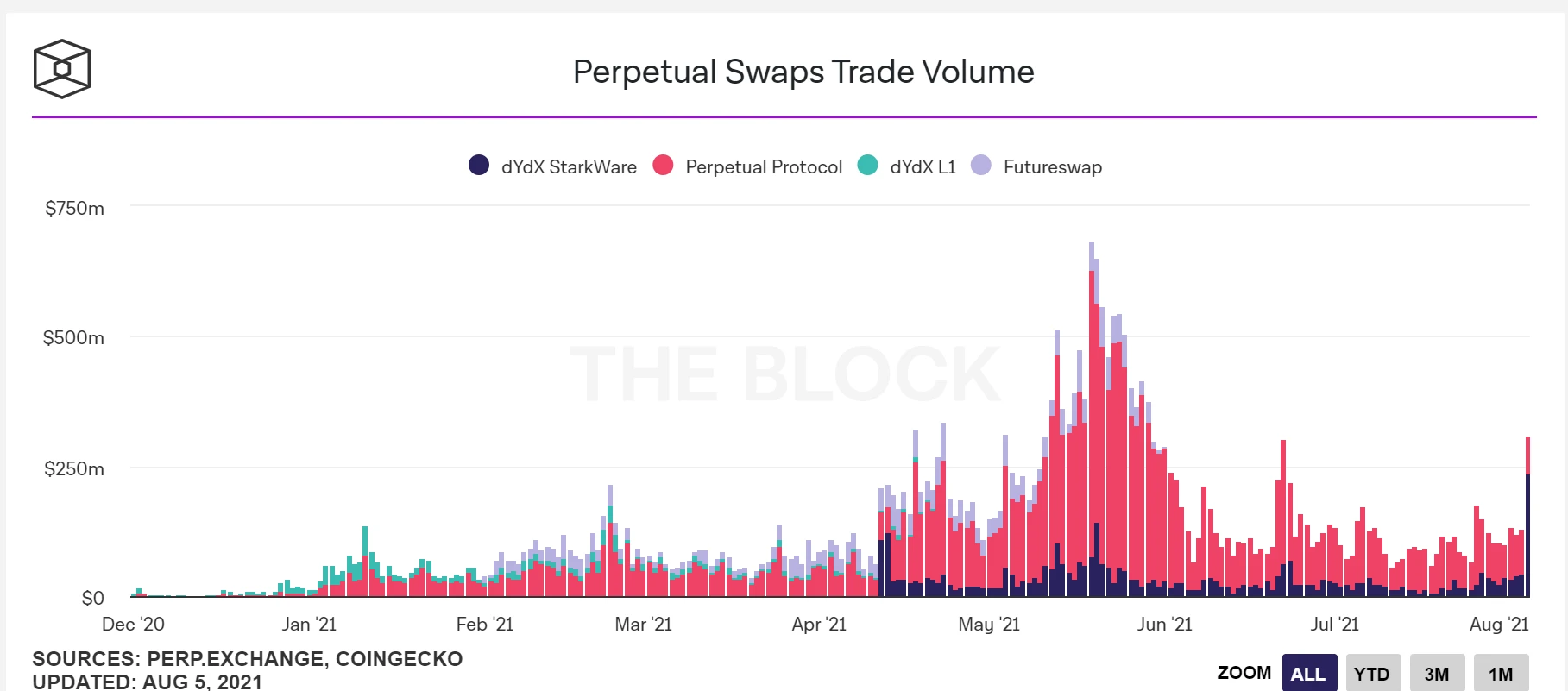Select the 1M zoom range button
This screenshot has height=691, width=1568.
1501,673
